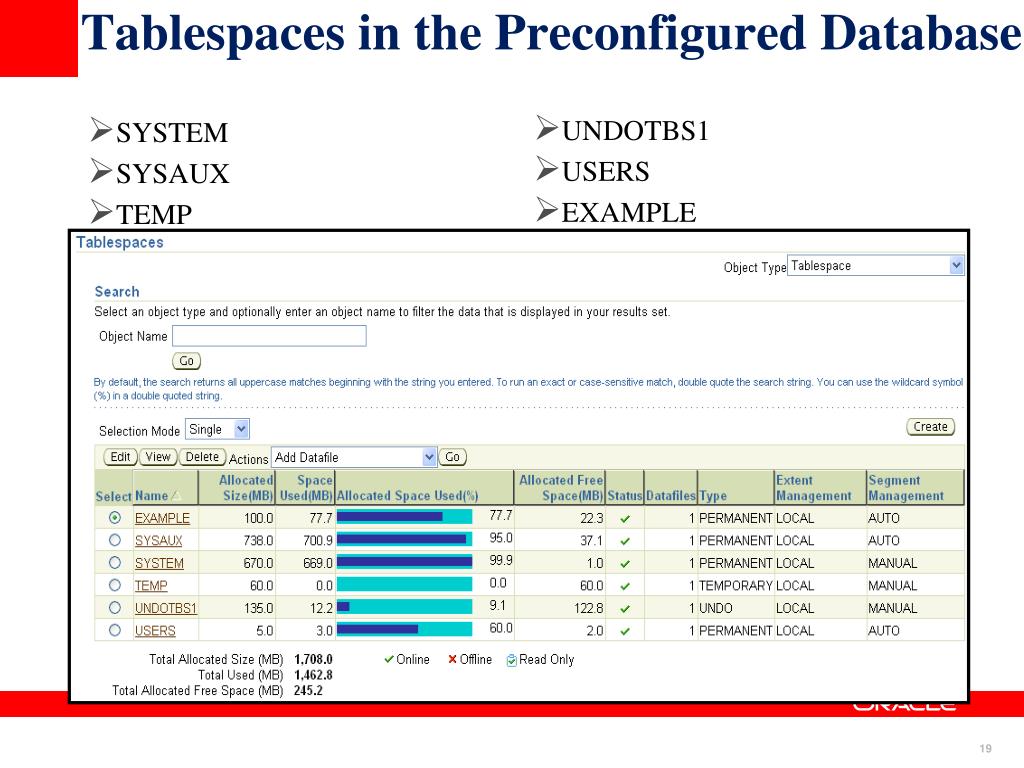Click the Create button
The image size is (1024, 768).
[x=931, y=426]
